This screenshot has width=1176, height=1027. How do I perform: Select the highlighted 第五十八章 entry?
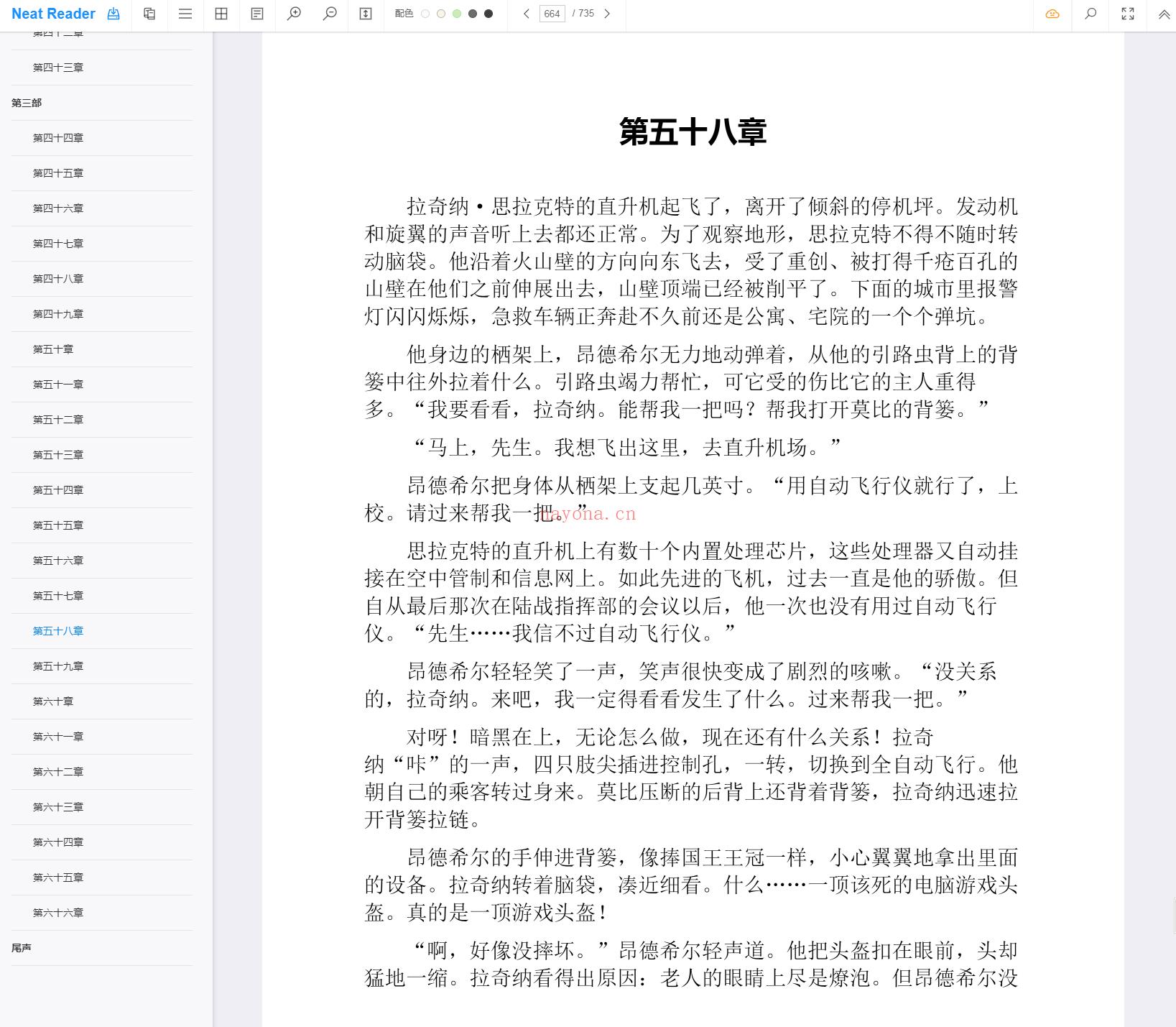[x=58, y=631]
